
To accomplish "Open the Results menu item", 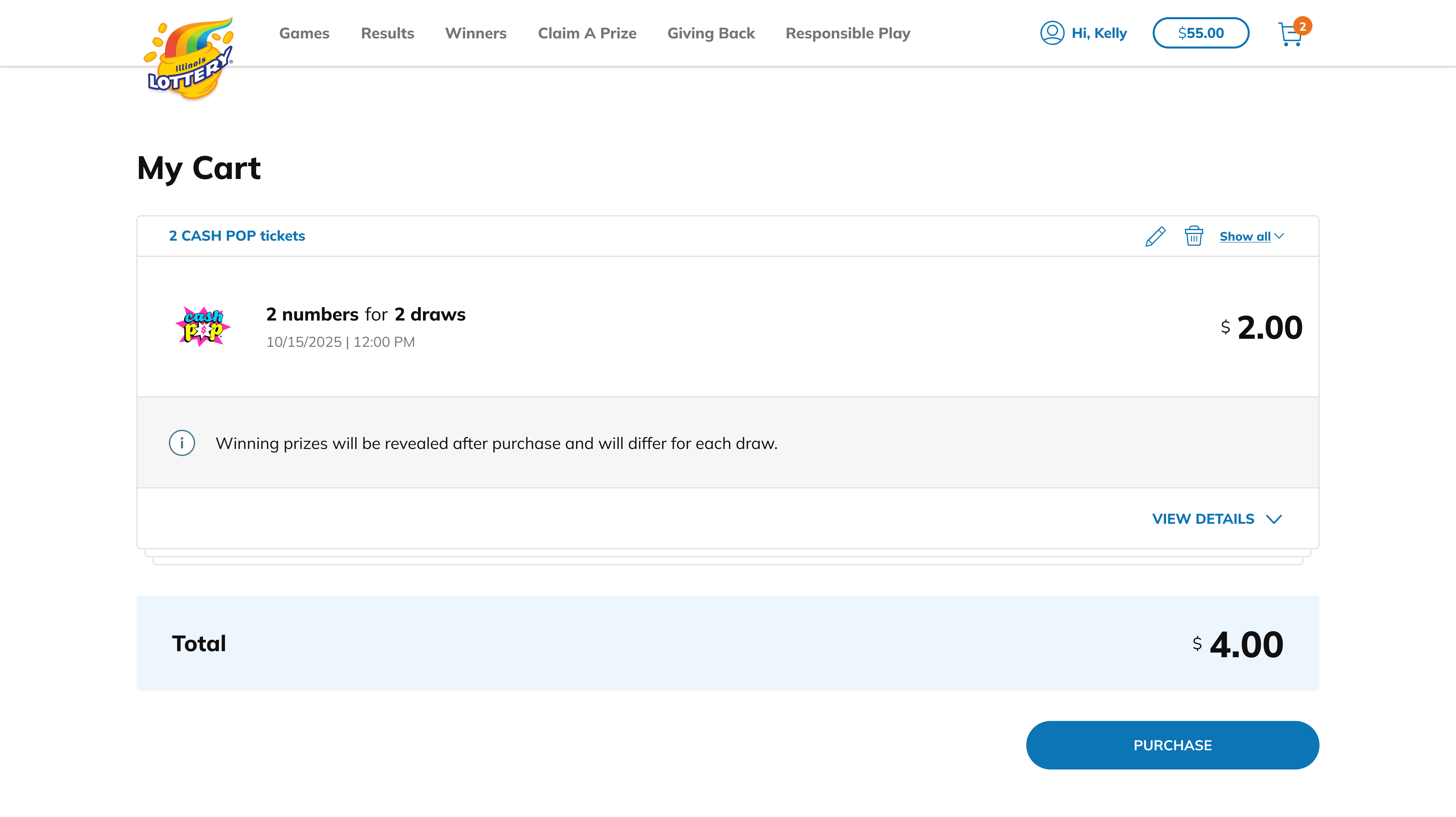I will 387,33.
